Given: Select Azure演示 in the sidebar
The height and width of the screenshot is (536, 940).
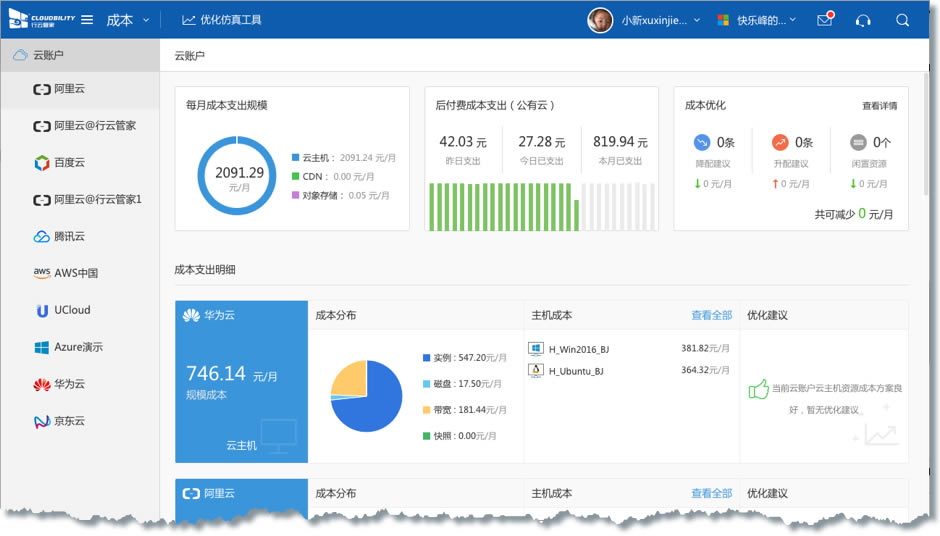Looking at the screenshot, I should 80,347.
